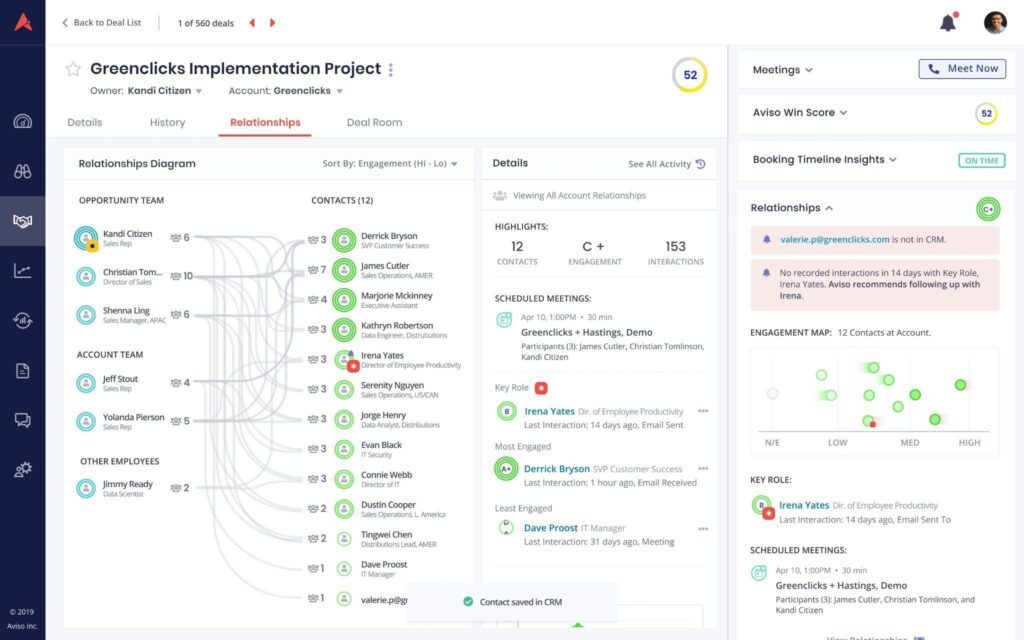Select Yolanda Pierson in Account Team
The image size is (1024, 640).
point(134,421)
